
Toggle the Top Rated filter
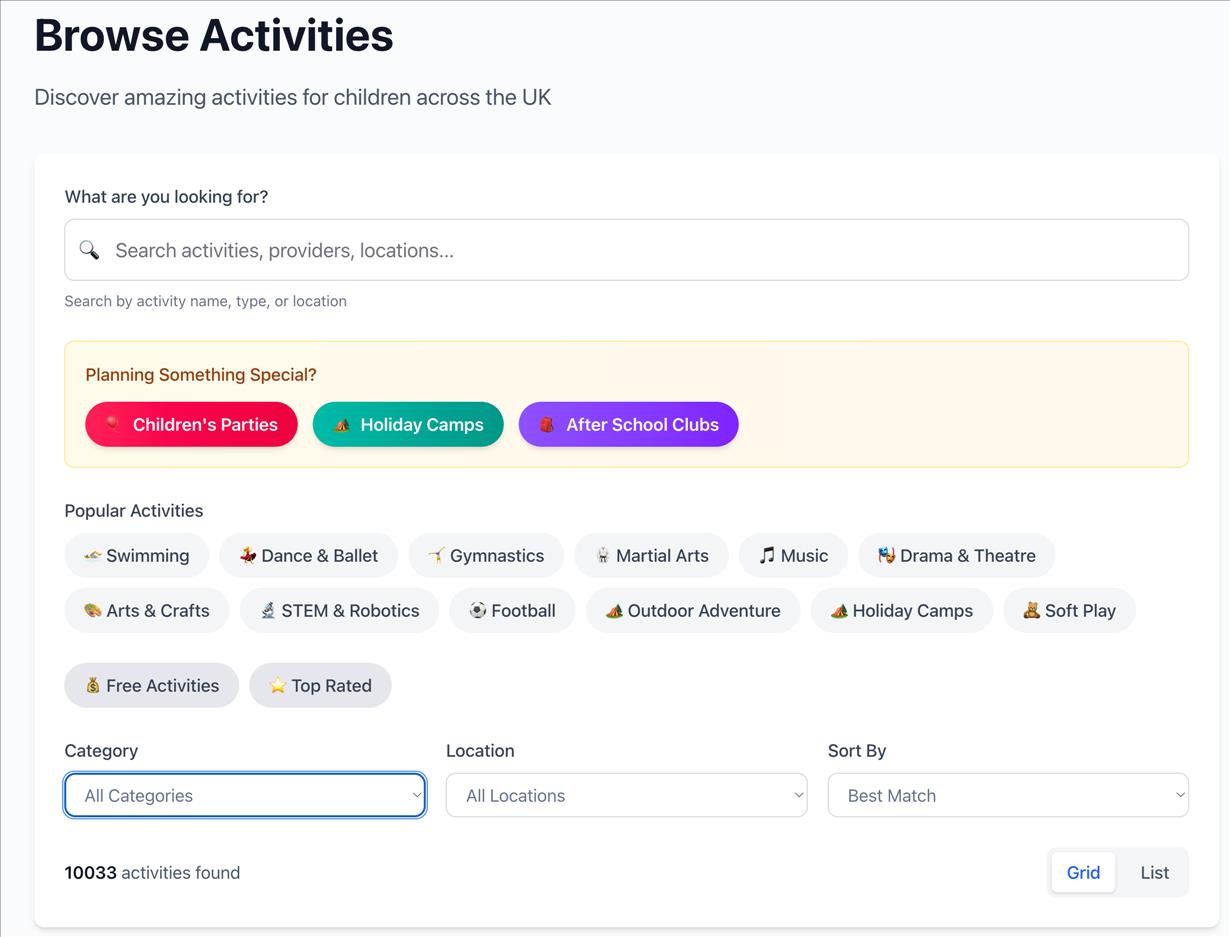[x=320, y=685]
